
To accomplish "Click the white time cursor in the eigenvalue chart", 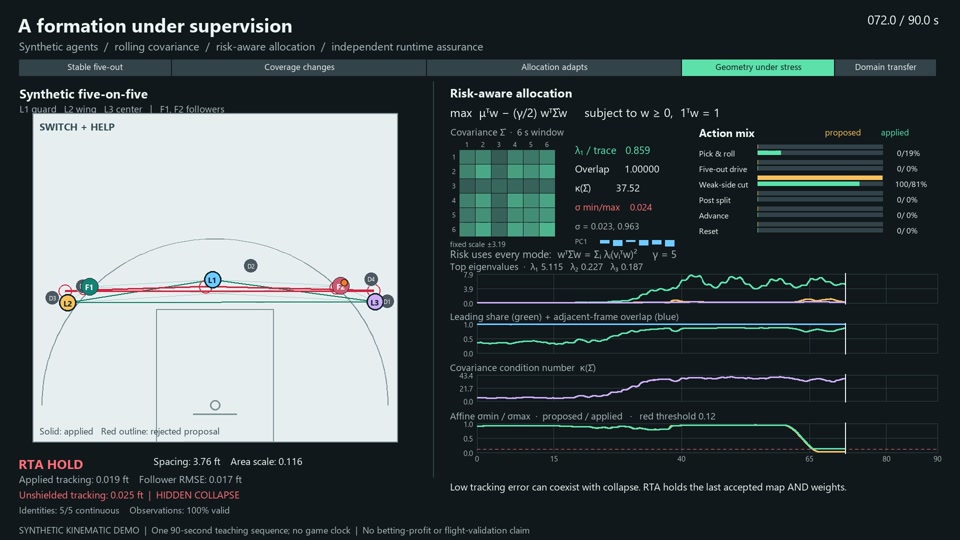I will (846, 289).
